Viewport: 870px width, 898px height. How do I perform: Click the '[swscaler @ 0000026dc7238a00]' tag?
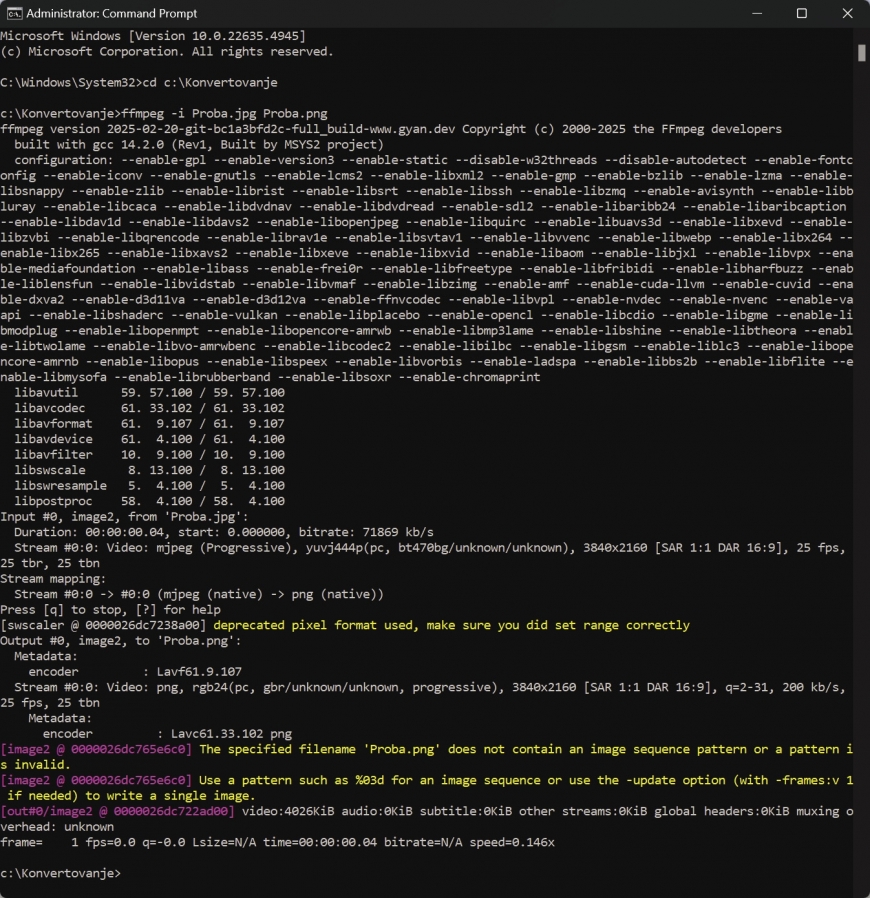(103, 625)
